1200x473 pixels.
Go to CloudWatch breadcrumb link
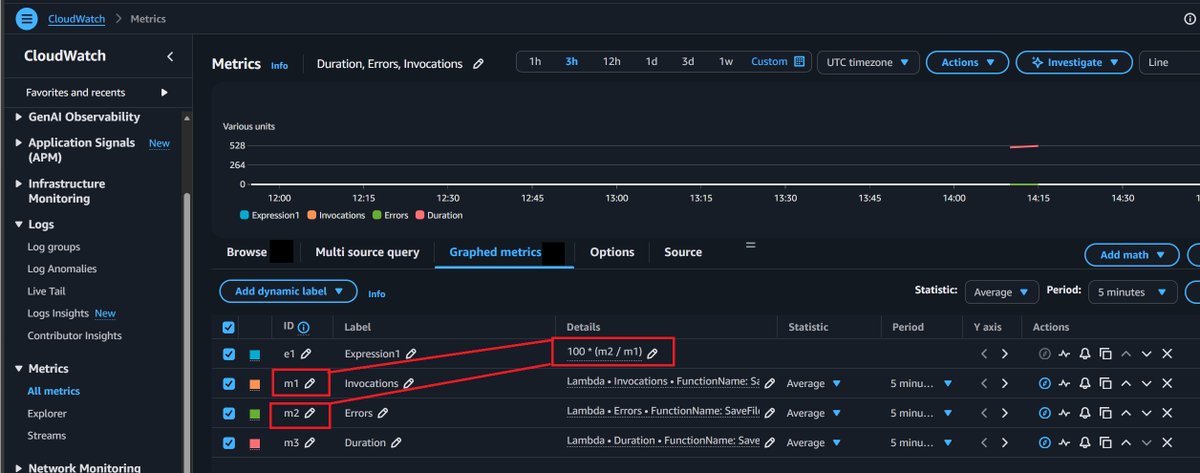click(77, 18)
